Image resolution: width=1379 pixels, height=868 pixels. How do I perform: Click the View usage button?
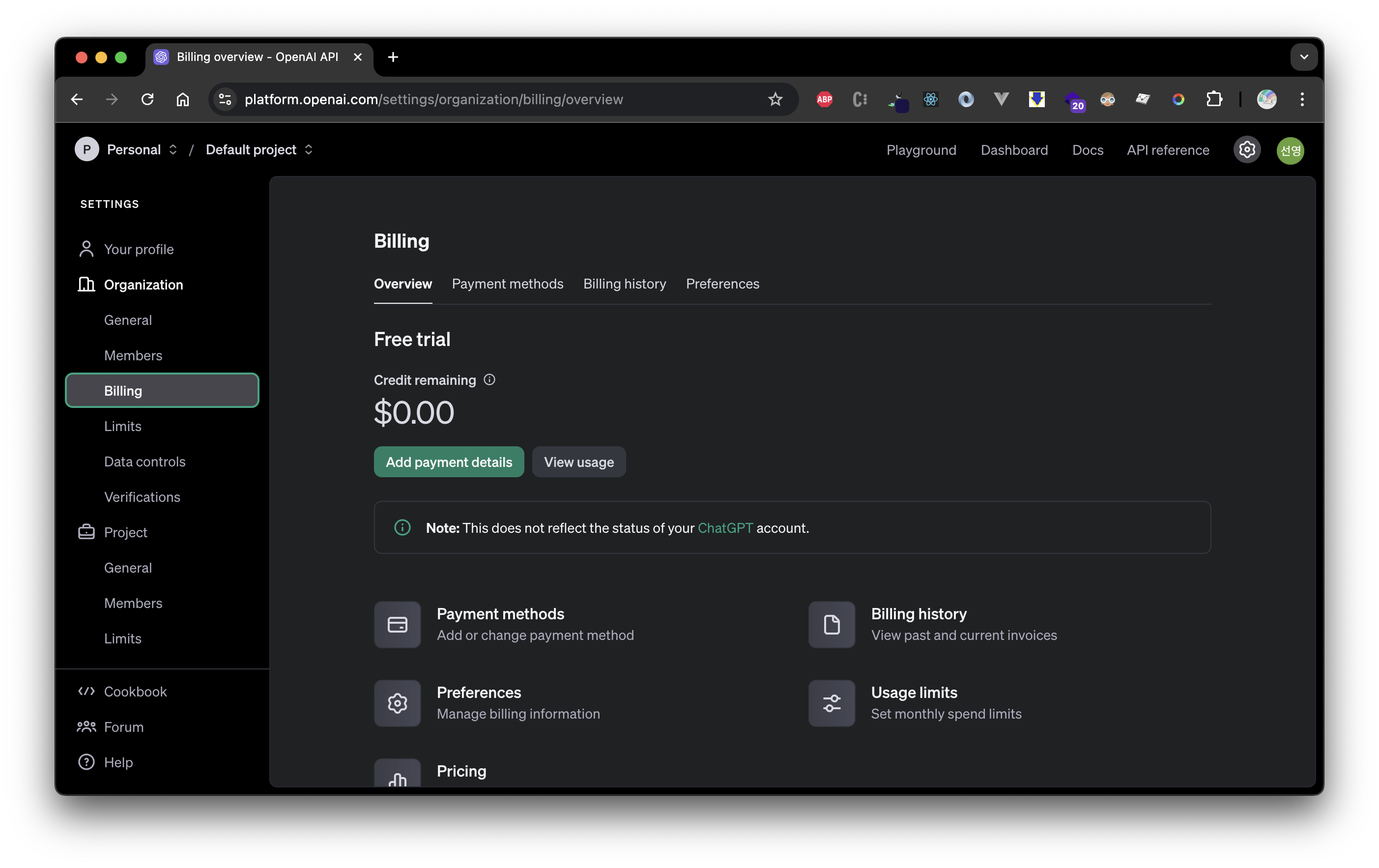pyautogui.click(x=578, y=462)
